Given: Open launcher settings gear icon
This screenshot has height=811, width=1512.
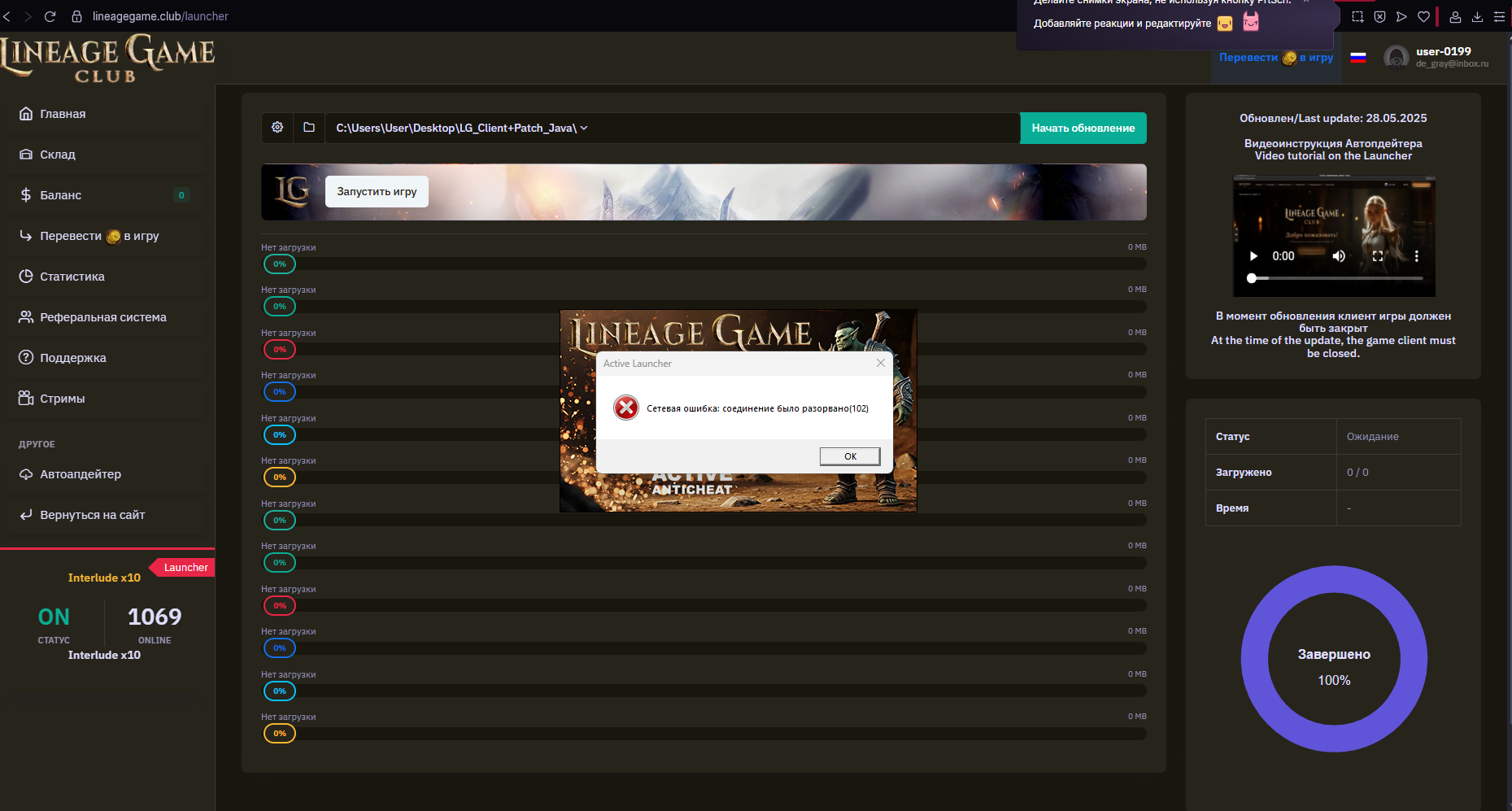Looking at the screenshot, I should tap(277, 128).
